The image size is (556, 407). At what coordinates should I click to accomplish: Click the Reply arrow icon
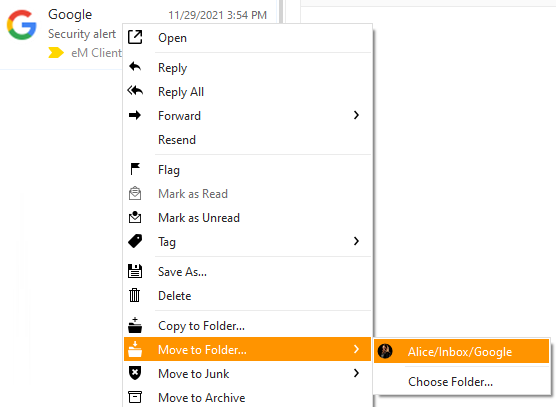click(135, 67)
